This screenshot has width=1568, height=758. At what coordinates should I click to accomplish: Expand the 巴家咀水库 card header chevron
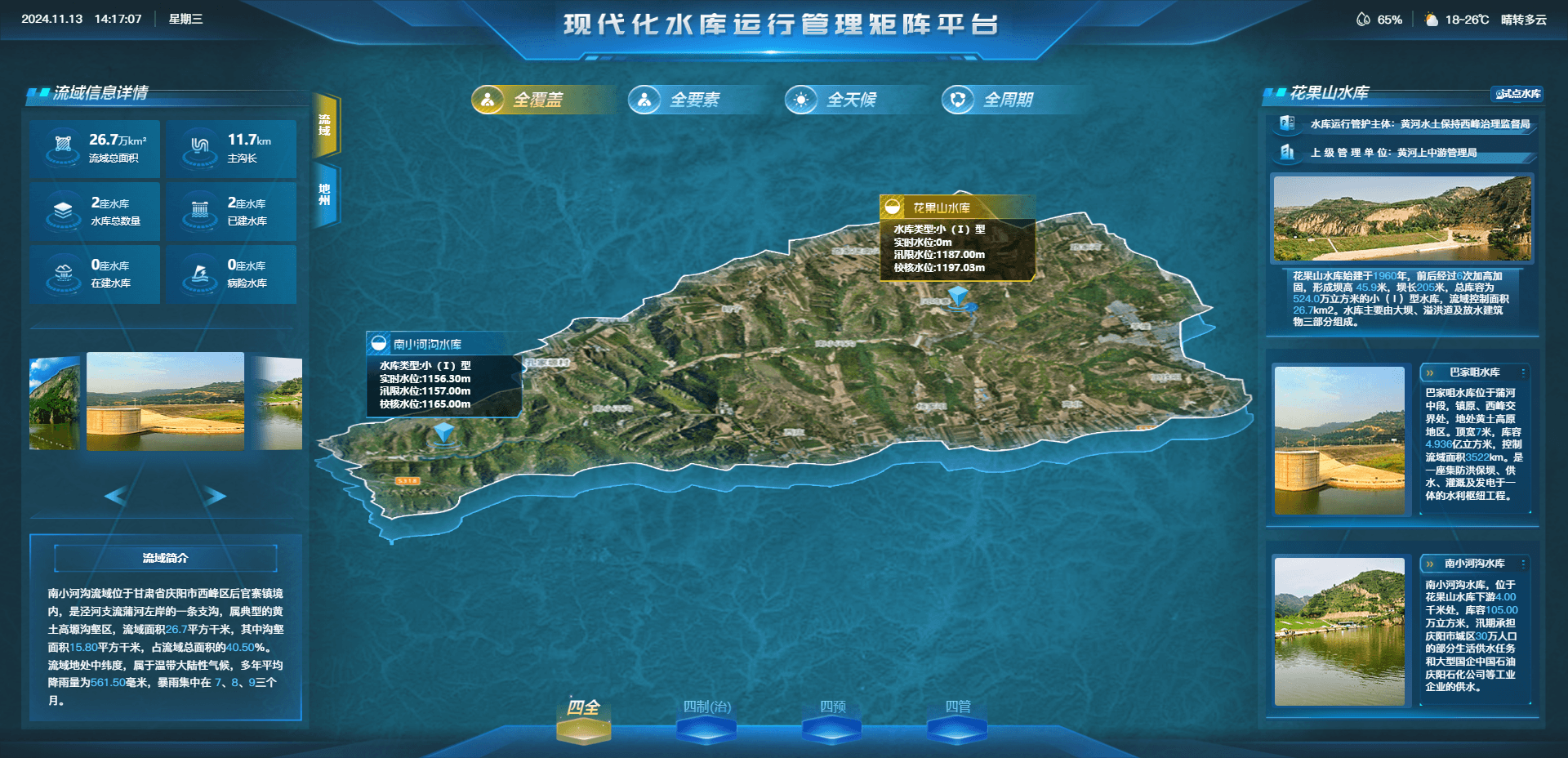click(1430, 372)
